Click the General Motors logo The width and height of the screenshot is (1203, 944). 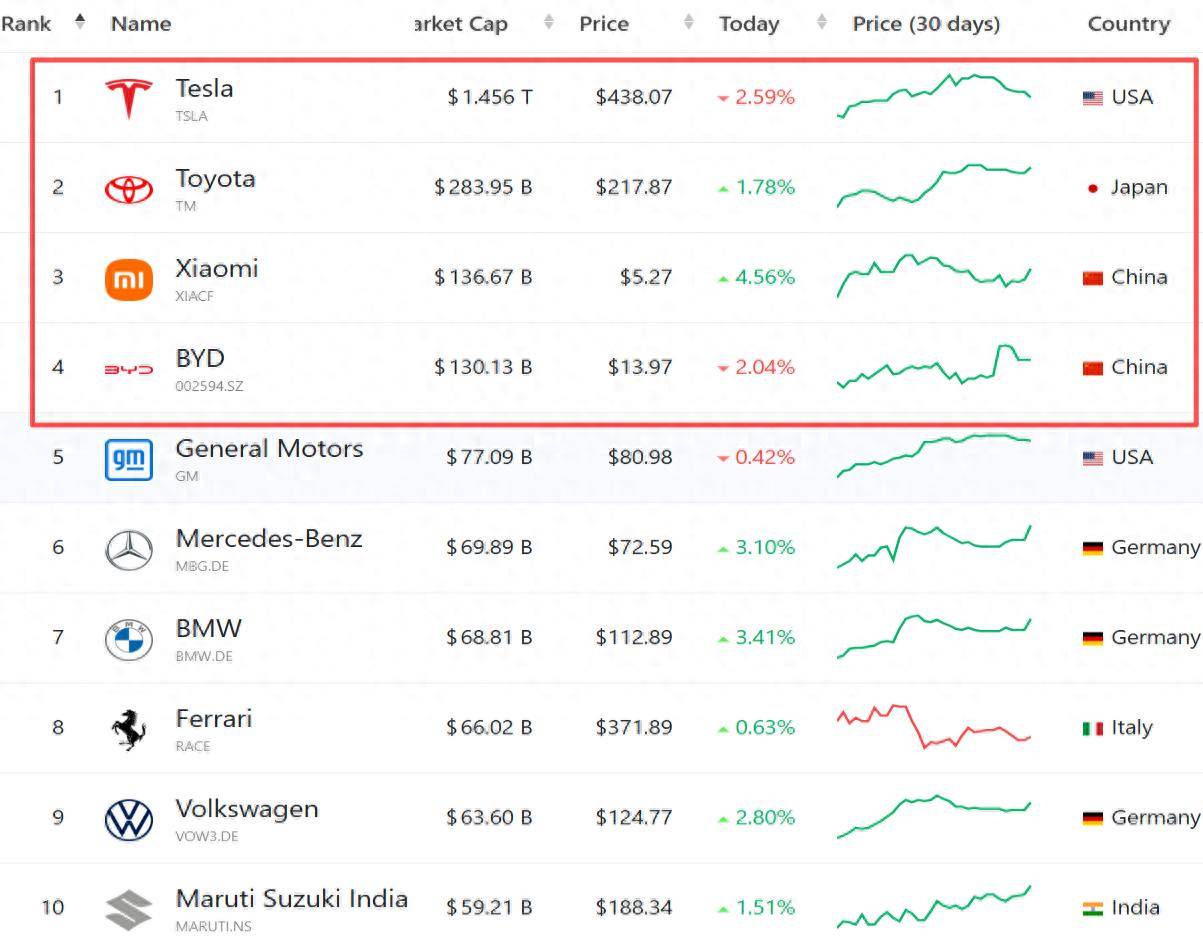tap(129, 459)
